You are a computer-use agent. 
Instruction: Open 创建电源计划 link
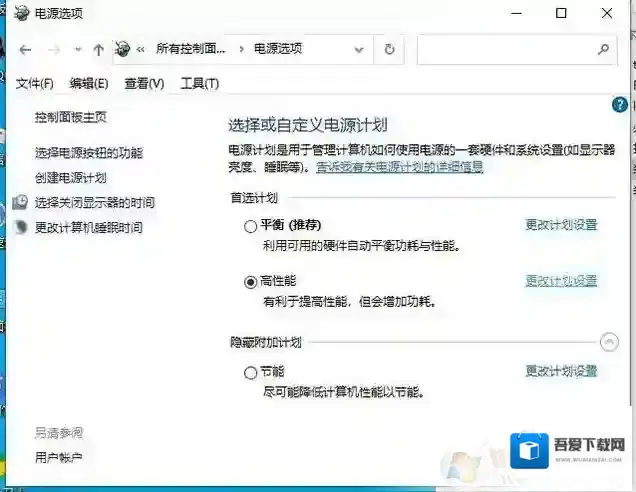(x=71, y=178)
